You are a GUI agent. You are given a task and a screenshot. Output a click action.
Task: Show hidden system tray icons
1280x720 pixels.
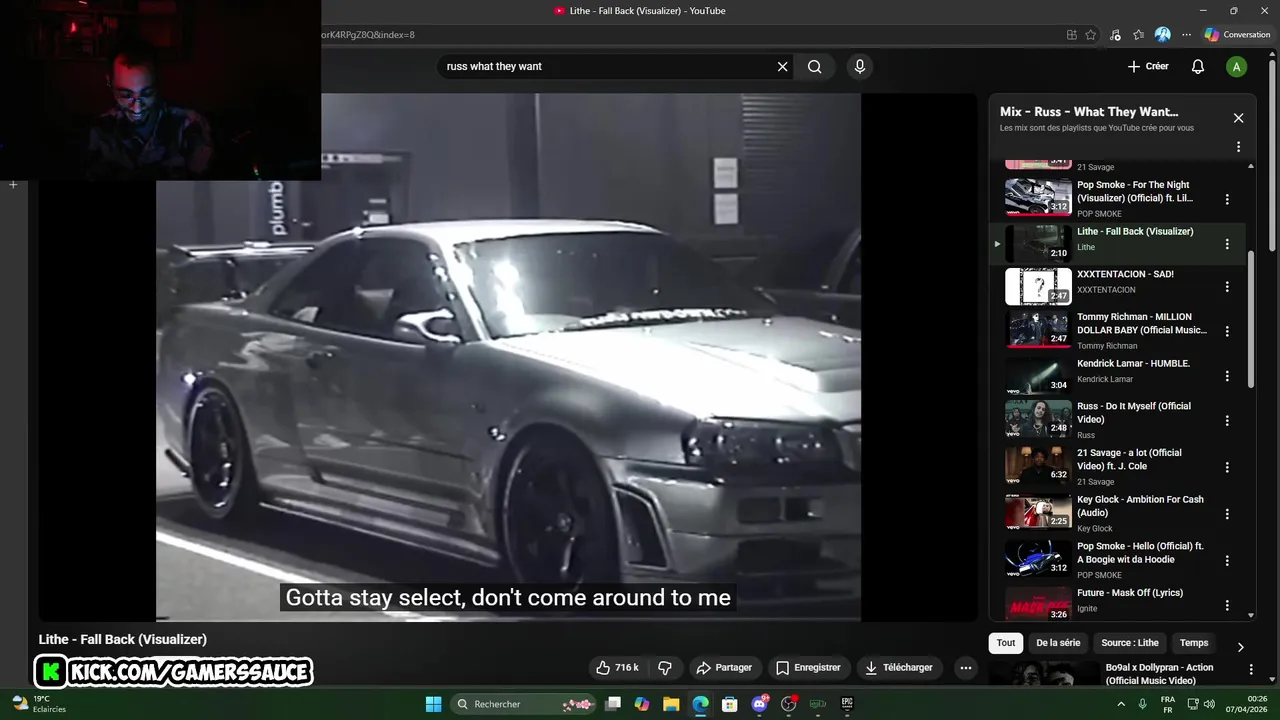1120,704
